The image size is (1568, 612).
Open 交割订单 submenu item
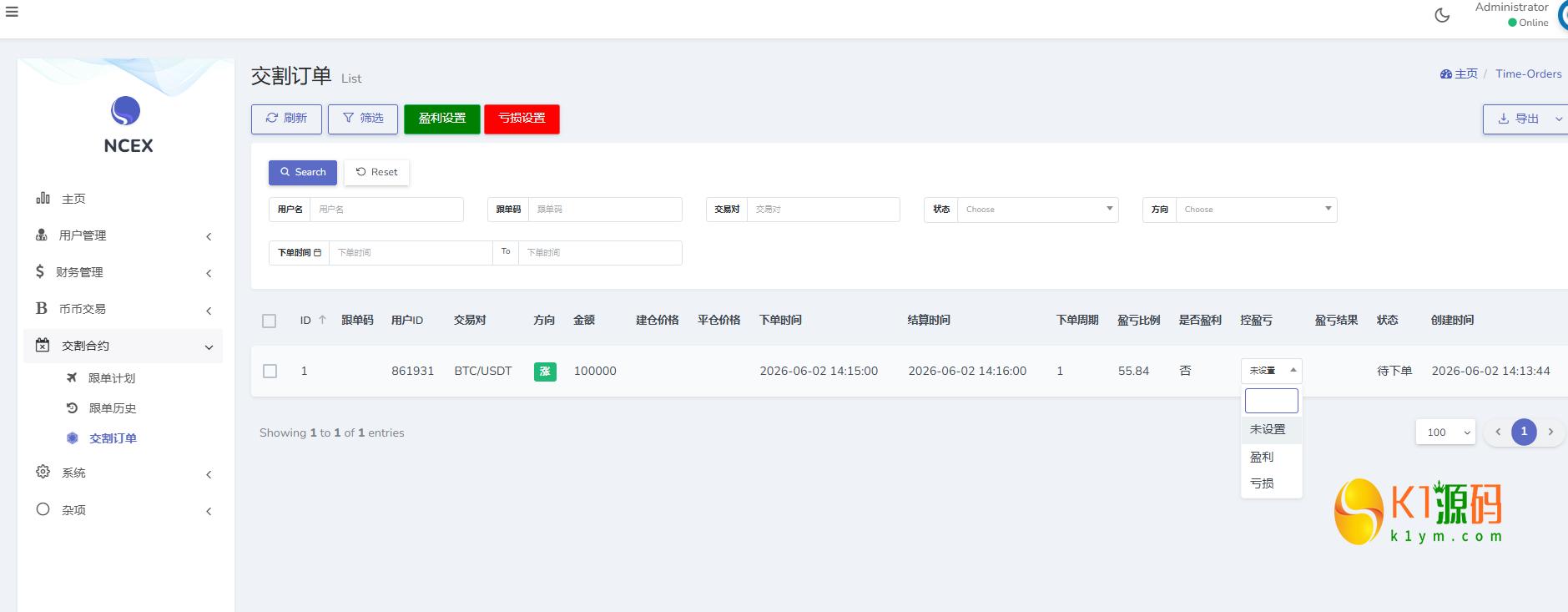pos(113,438)
